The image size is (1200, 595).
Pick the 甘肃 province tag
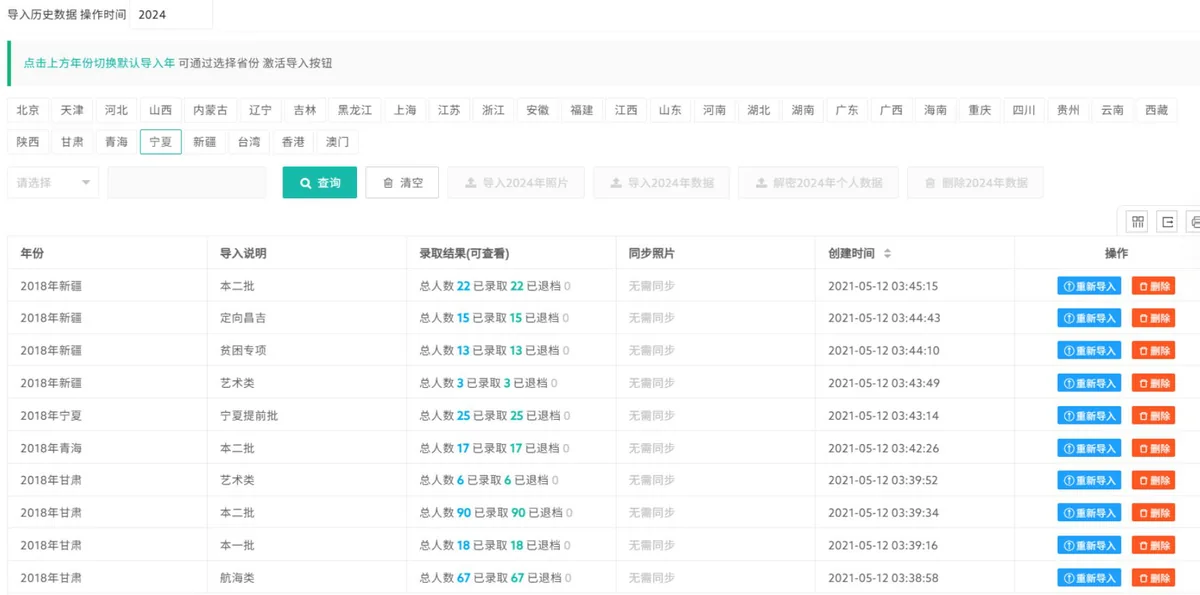click(72, 142)
